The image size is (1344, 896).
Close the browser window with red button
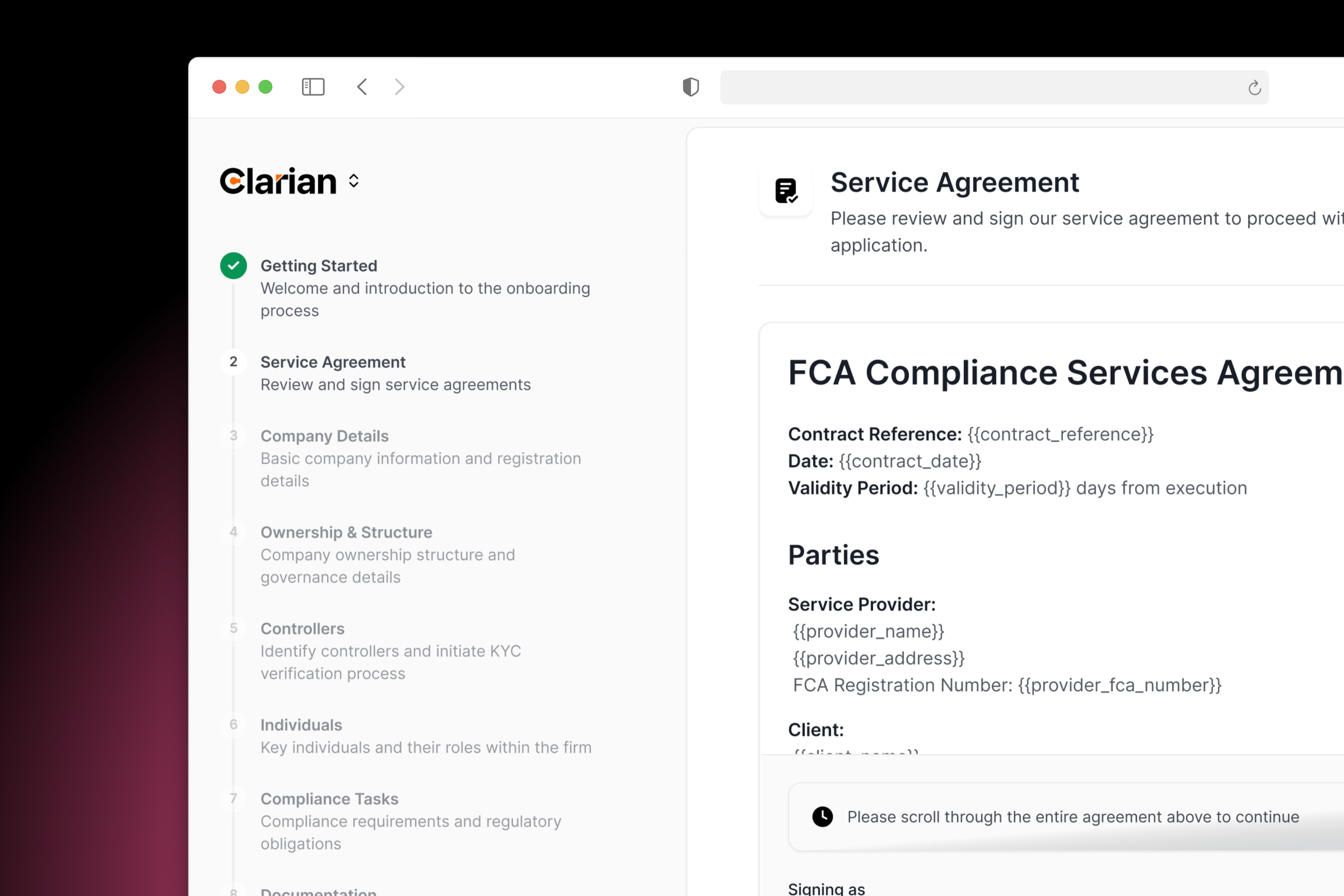point(219,87)
